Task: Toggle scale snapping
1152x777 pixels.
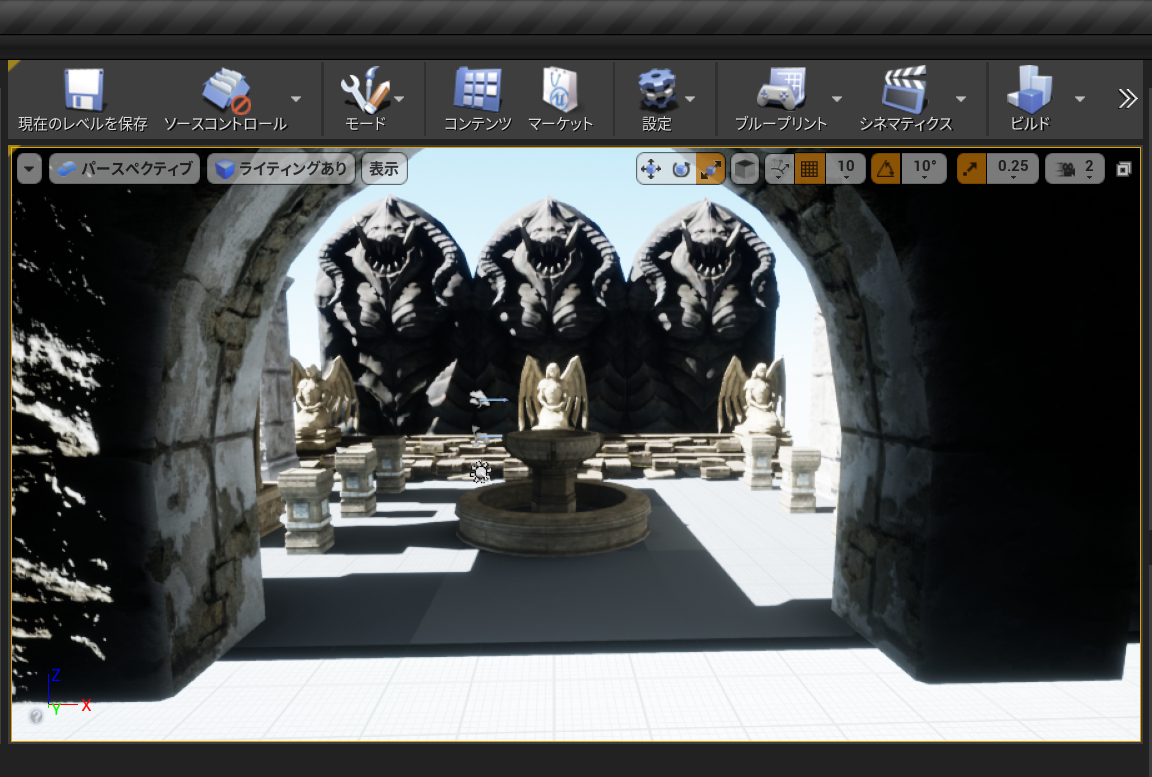Action: [971, 169]
